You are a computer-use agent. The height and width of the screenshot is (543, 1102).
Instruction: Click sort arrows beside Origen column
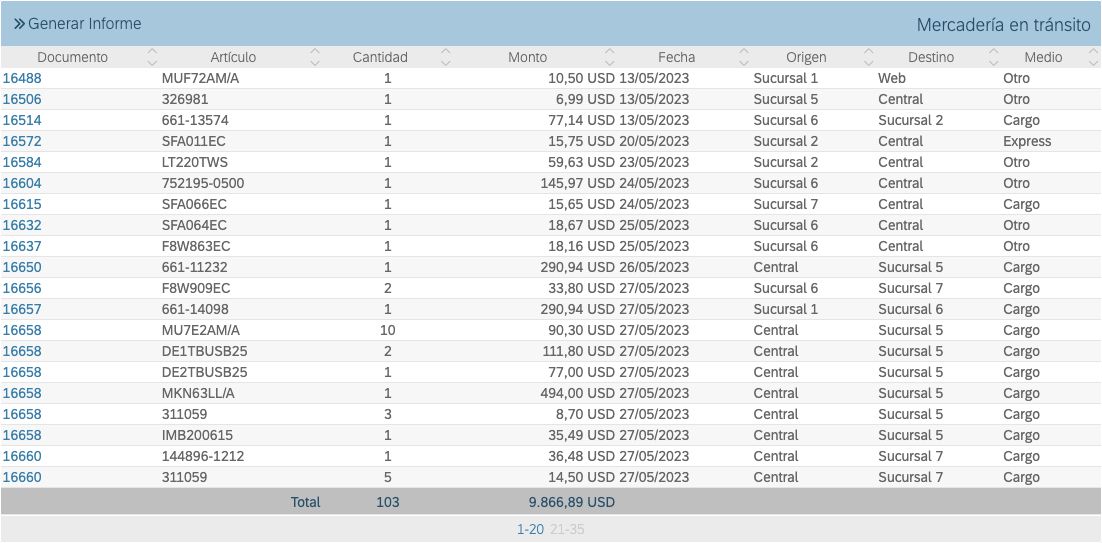[x=868, y=58]
